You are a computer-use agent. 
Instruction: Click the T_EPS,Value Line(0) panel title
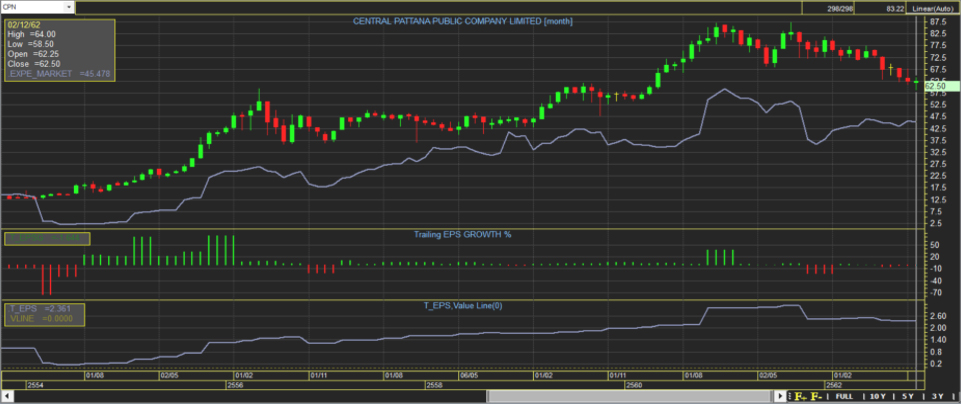(x=463, y=305)
